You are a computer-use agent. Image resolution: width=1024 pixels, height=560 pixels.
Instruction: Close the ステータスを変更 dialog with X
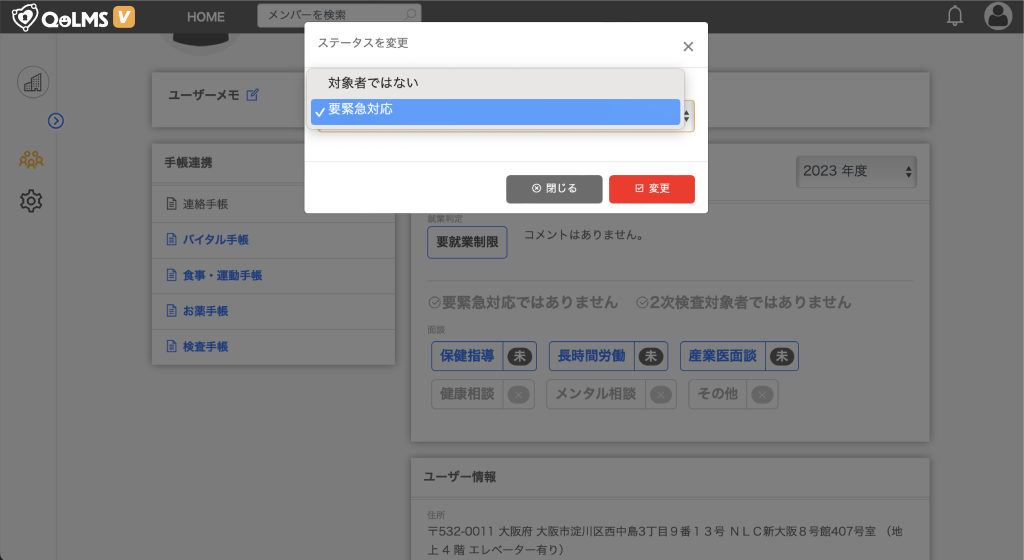[687, 46]
